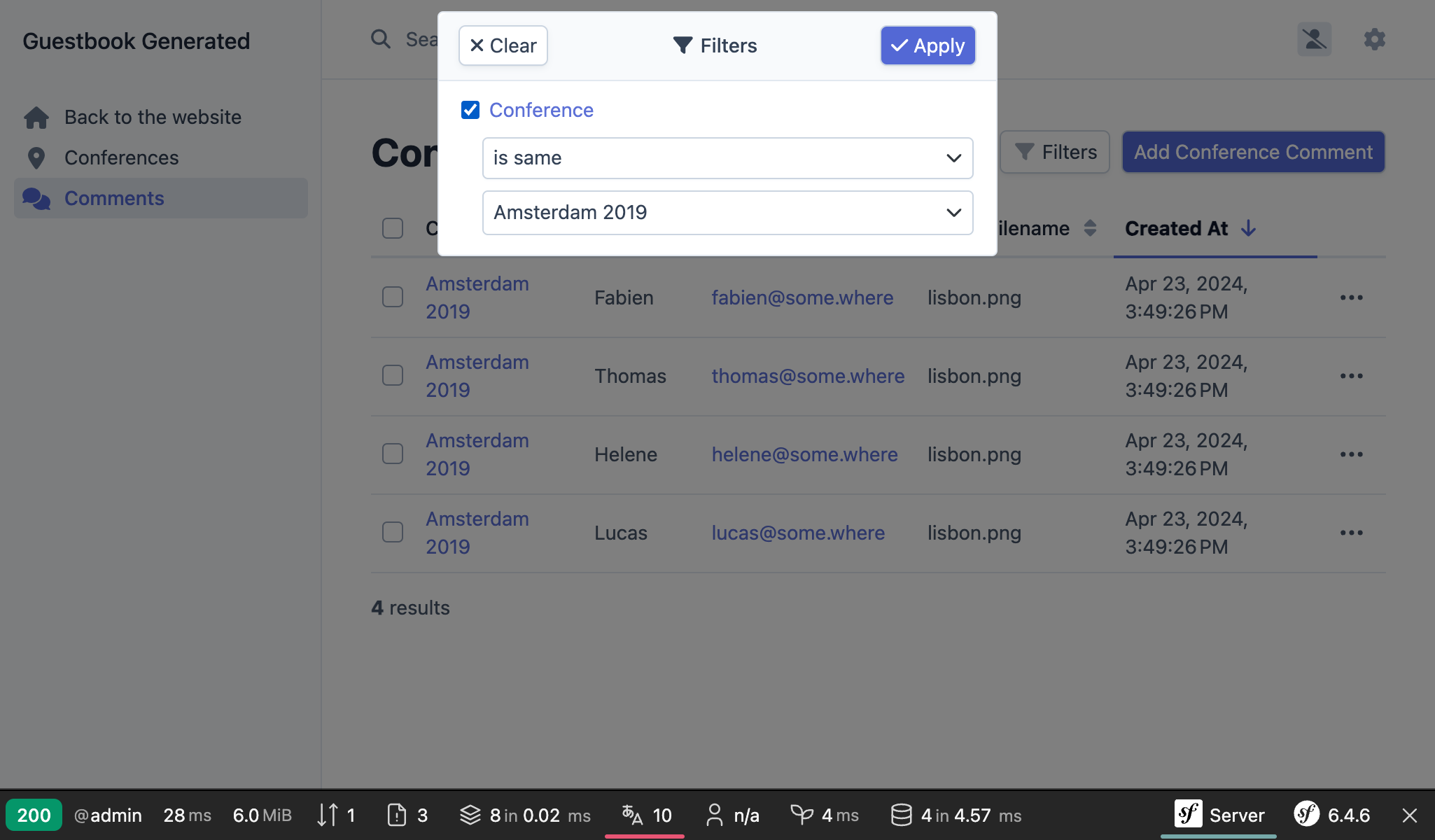Open Conferences in the sidebar menu
Image resolution: width=1435 pixels, height=840 pixels.
(121, 158)
